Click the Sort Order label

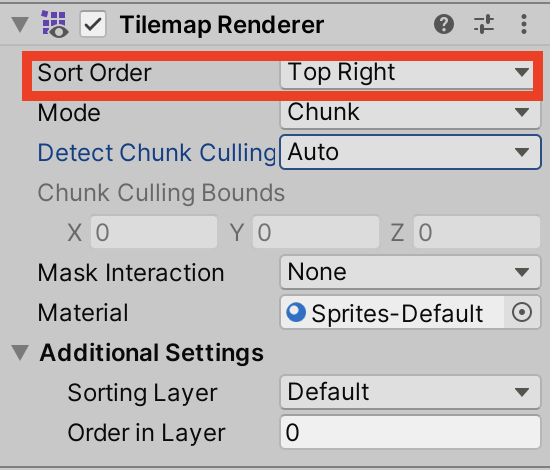point(94,73)
